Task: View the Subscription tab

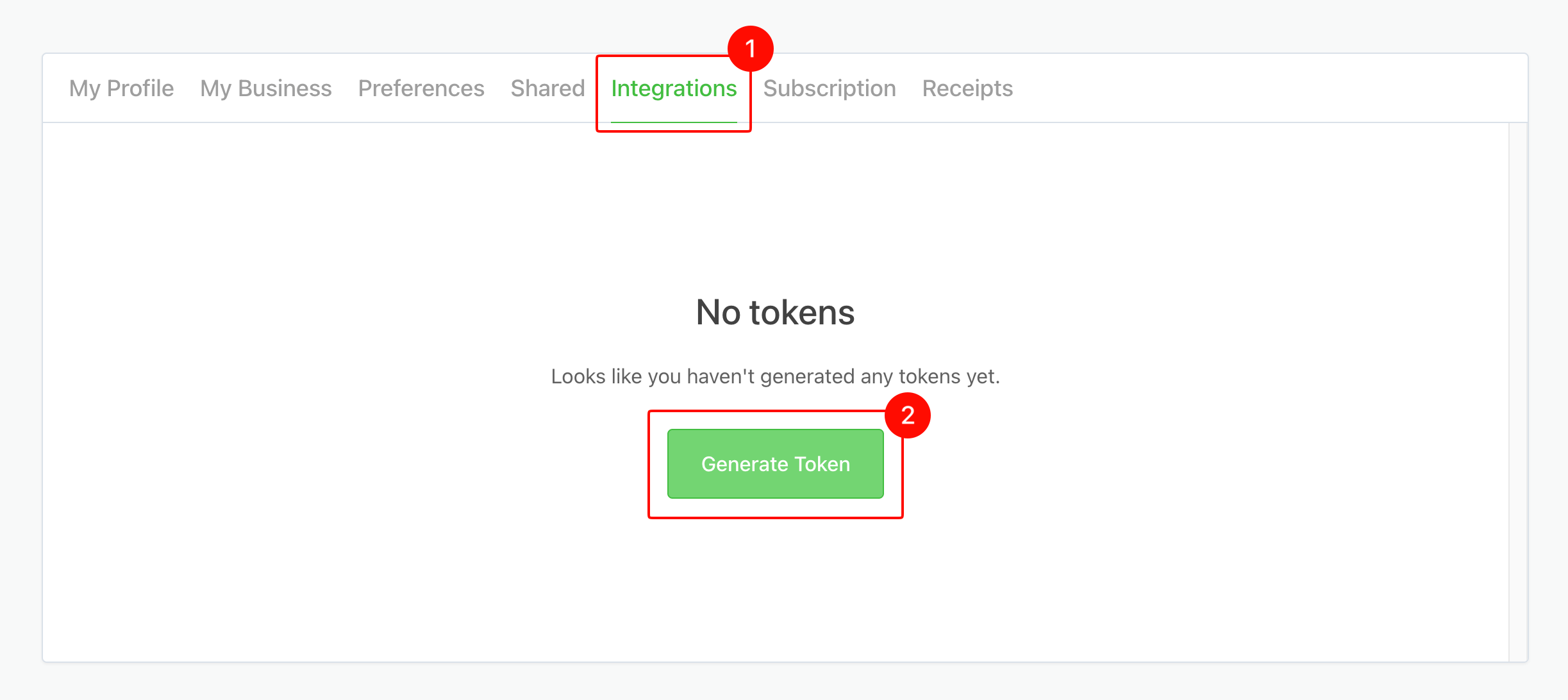Action: 830,88
